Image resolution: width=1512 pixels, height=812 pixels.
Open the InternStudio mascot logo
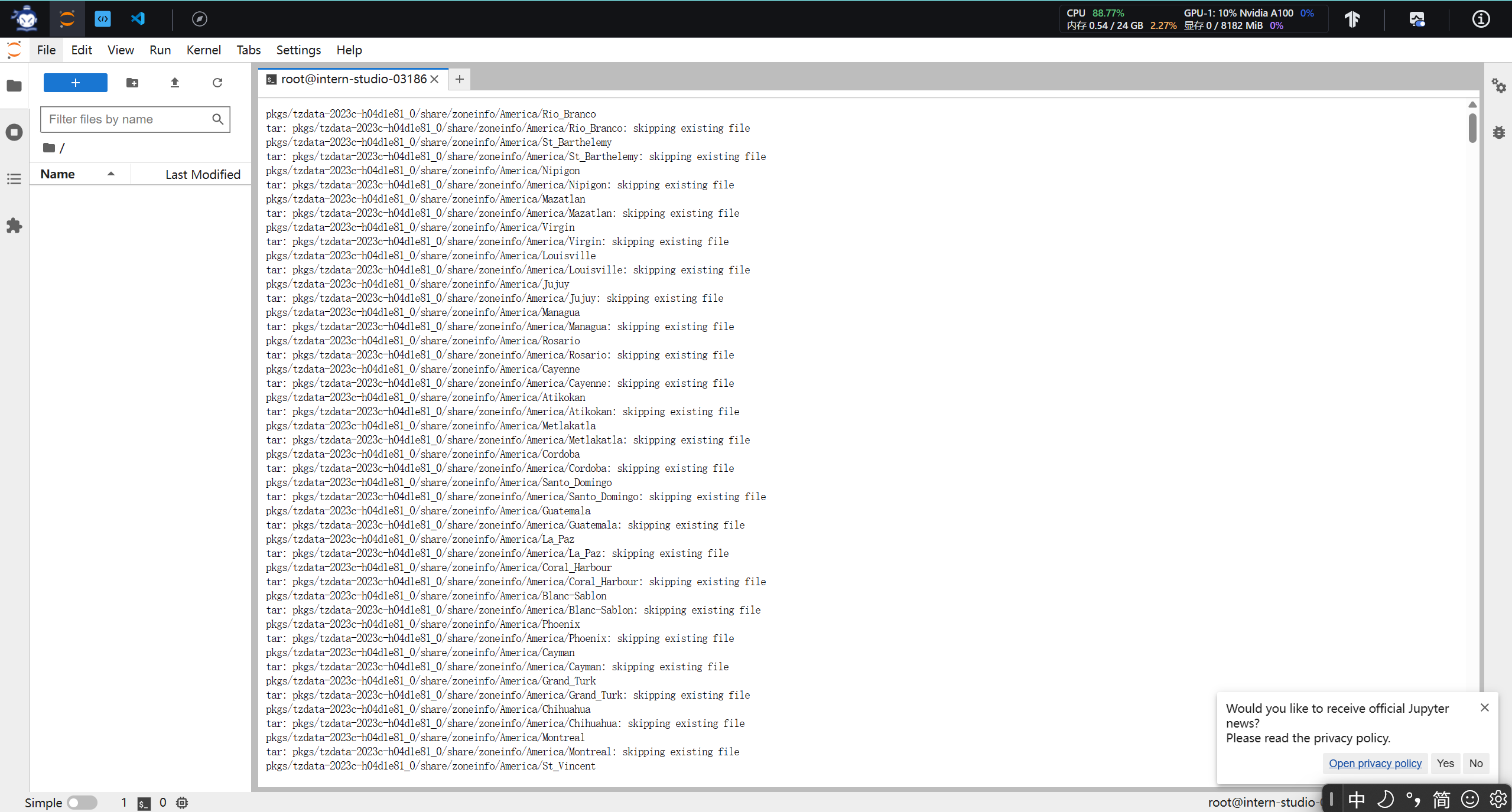[25, 18]
